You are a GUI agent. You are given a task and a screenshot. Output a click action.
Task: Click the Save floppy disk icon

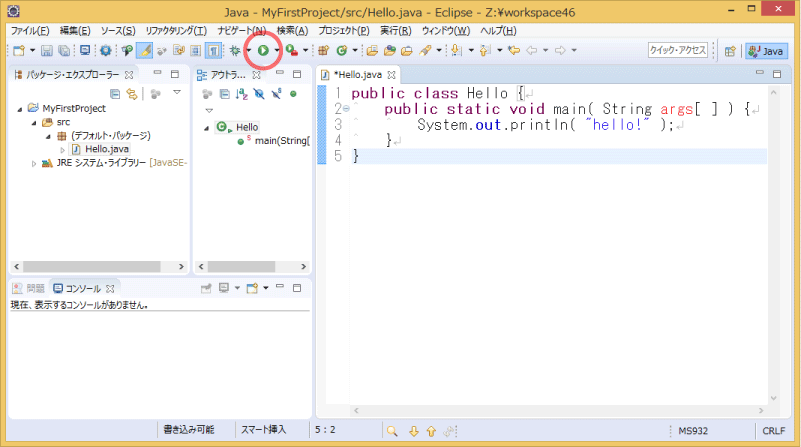coord(46,50)
